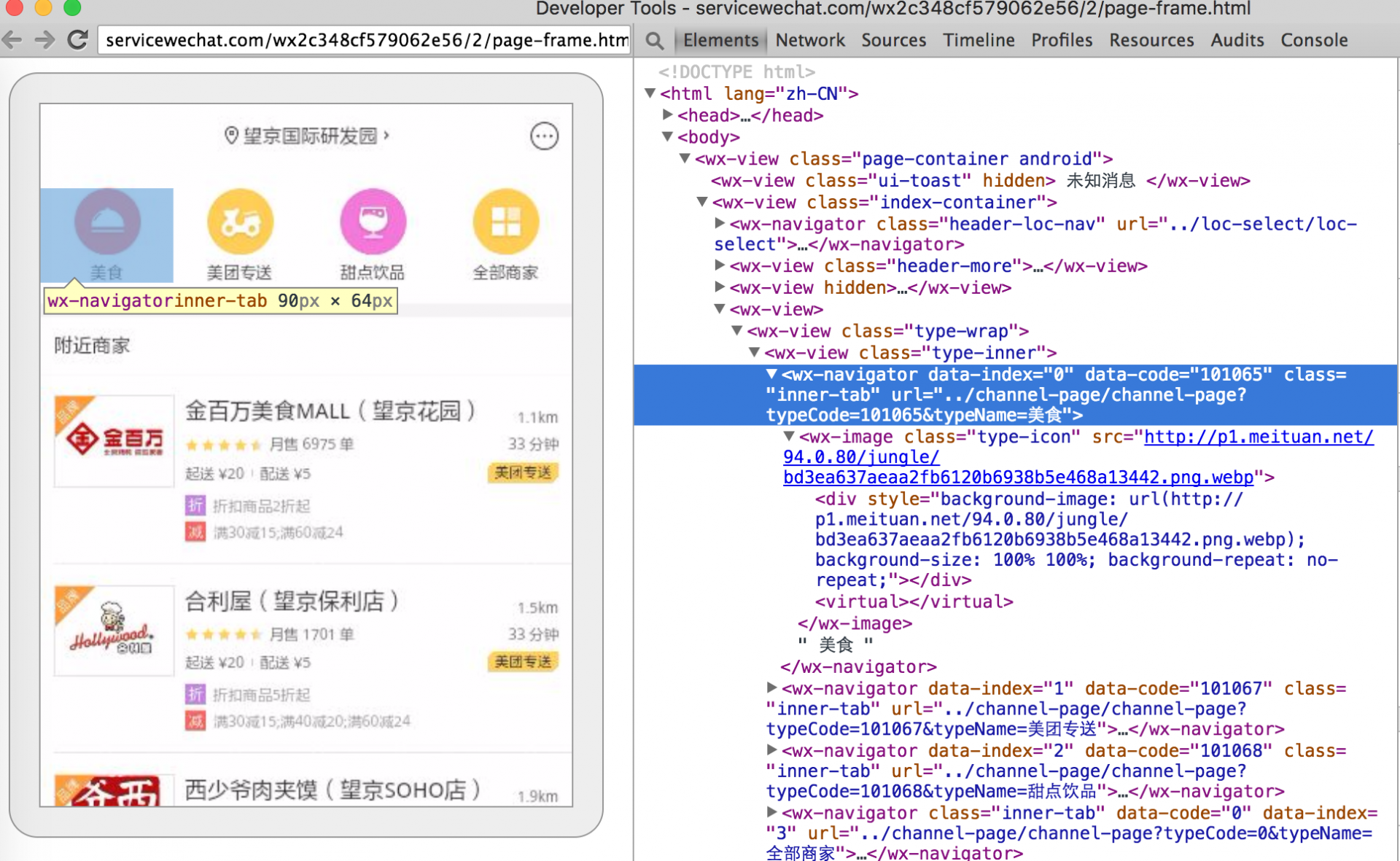Screen dimensions: 1400x861
Task: Switch to the Network tab
Action: pyautogui.click(x=809, y=40)
